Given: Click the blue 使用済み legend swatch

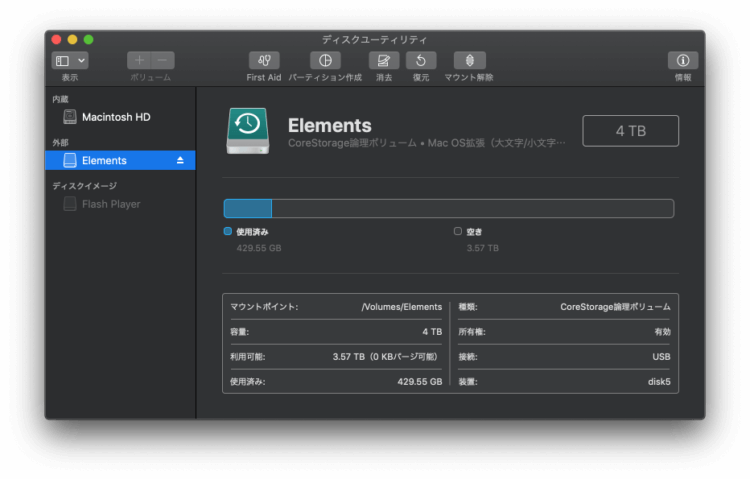Looking at the screenshot, I should pyautogui.click(x=228, y=232).
